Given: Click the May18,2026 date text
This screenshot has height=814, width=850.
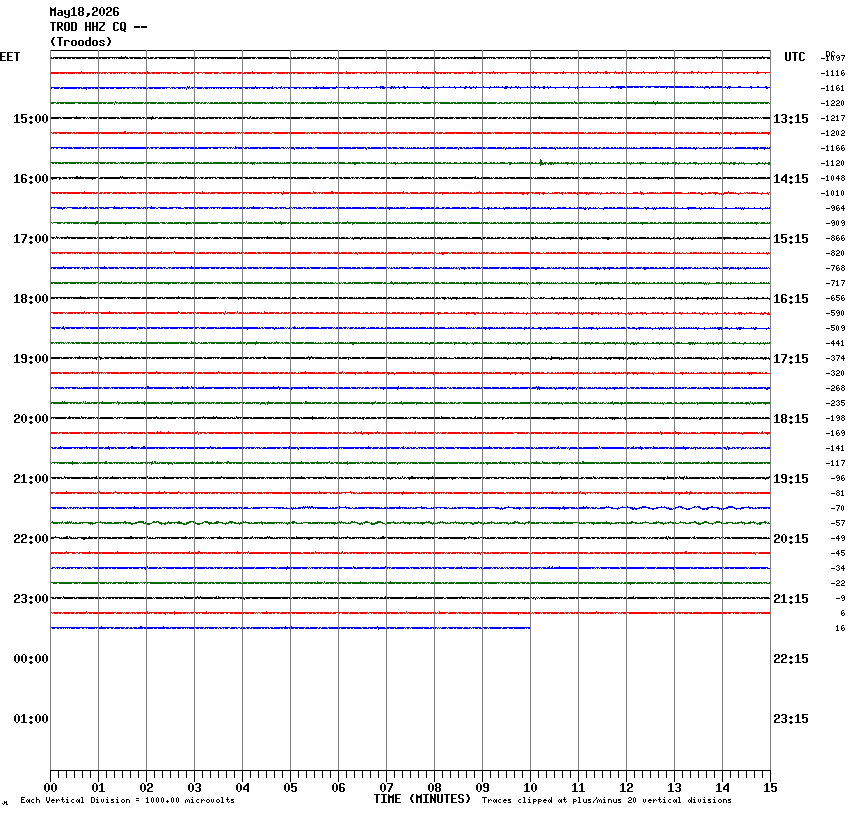Looking at the screenshot, I should (x=84, y=12).
